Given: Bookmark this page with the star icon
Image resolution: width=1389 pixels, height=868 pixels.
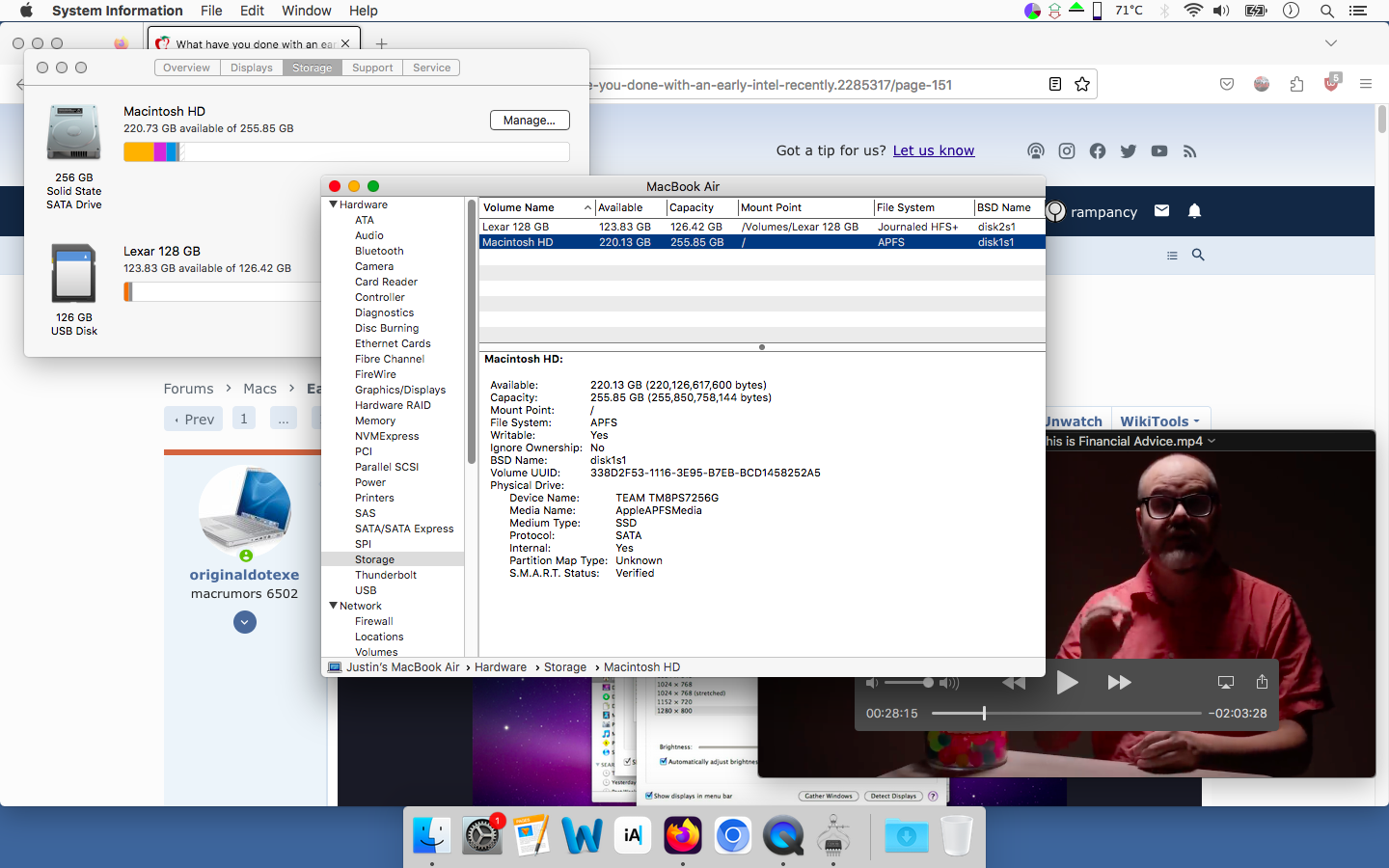Looking at the screenshot, I should [1082, 84].
